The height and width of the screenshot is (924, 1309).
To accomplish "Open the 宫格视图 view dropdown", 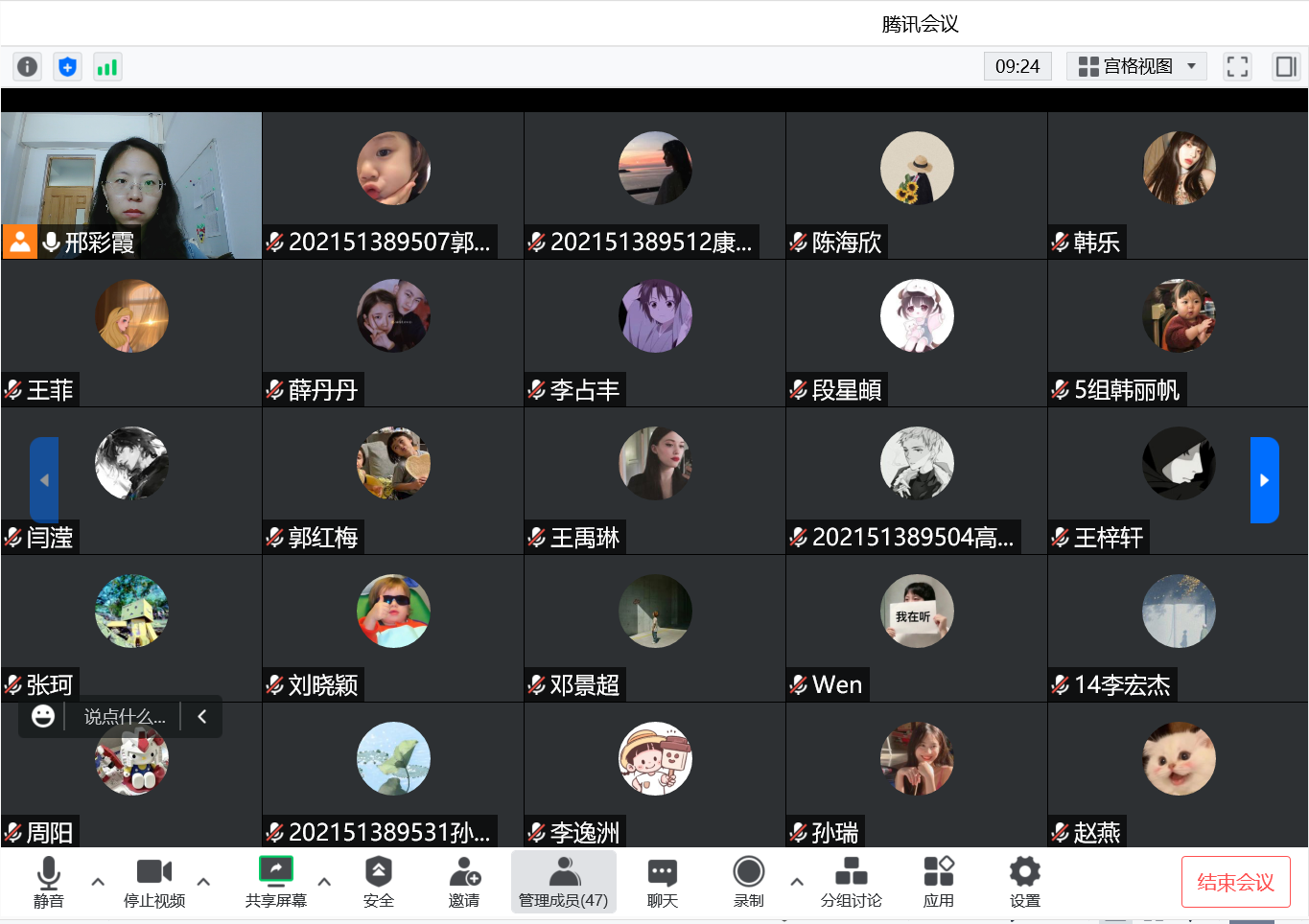I will [x=1136, y=66].
